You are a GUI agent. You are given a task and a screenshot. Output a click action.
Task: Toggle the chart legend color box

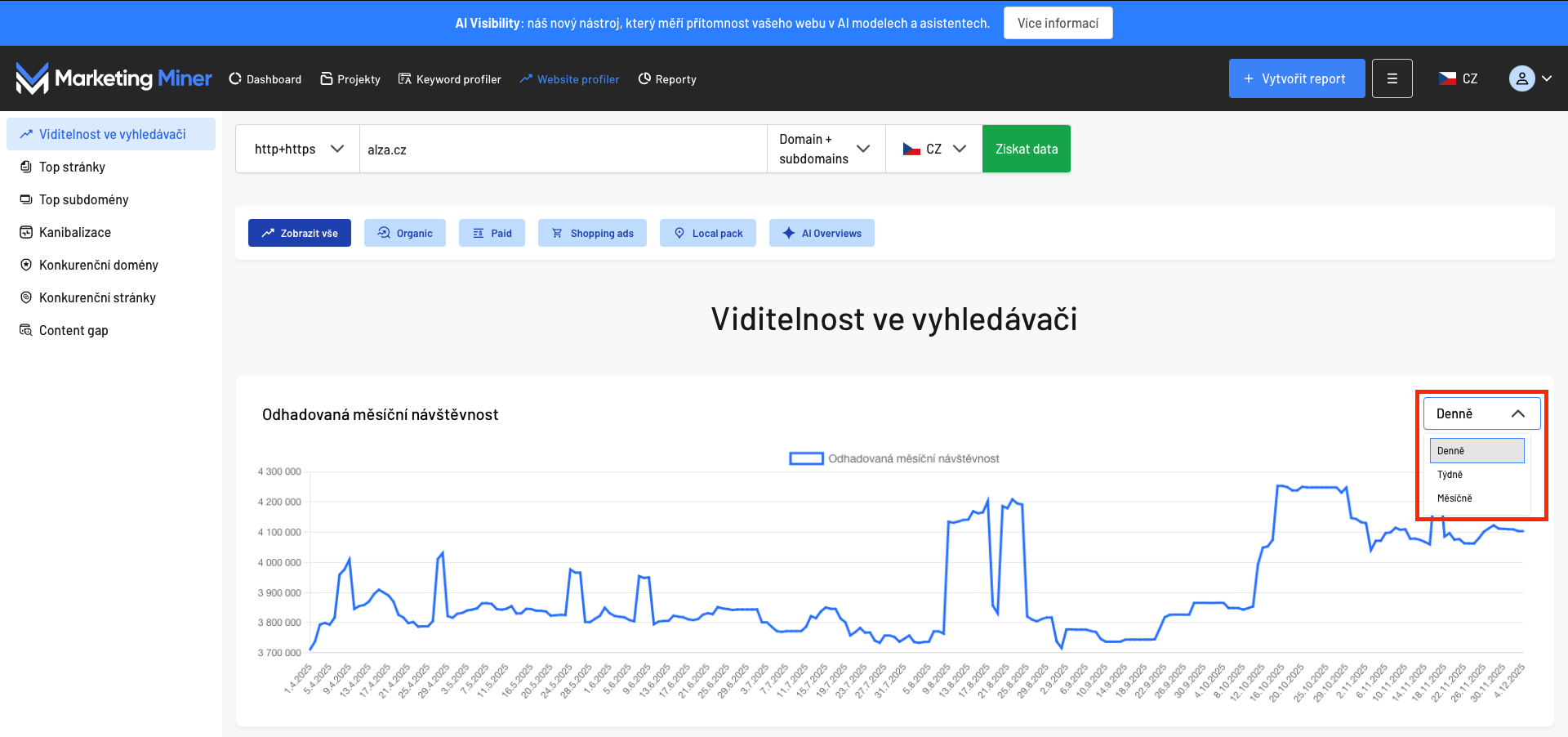click(806, 458)
